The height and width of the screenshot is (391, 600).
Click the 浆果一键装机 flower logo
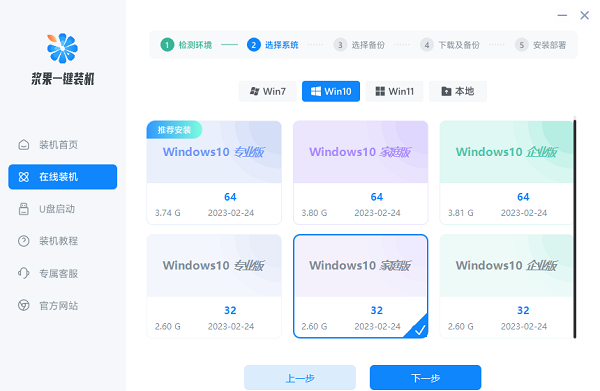62,48
